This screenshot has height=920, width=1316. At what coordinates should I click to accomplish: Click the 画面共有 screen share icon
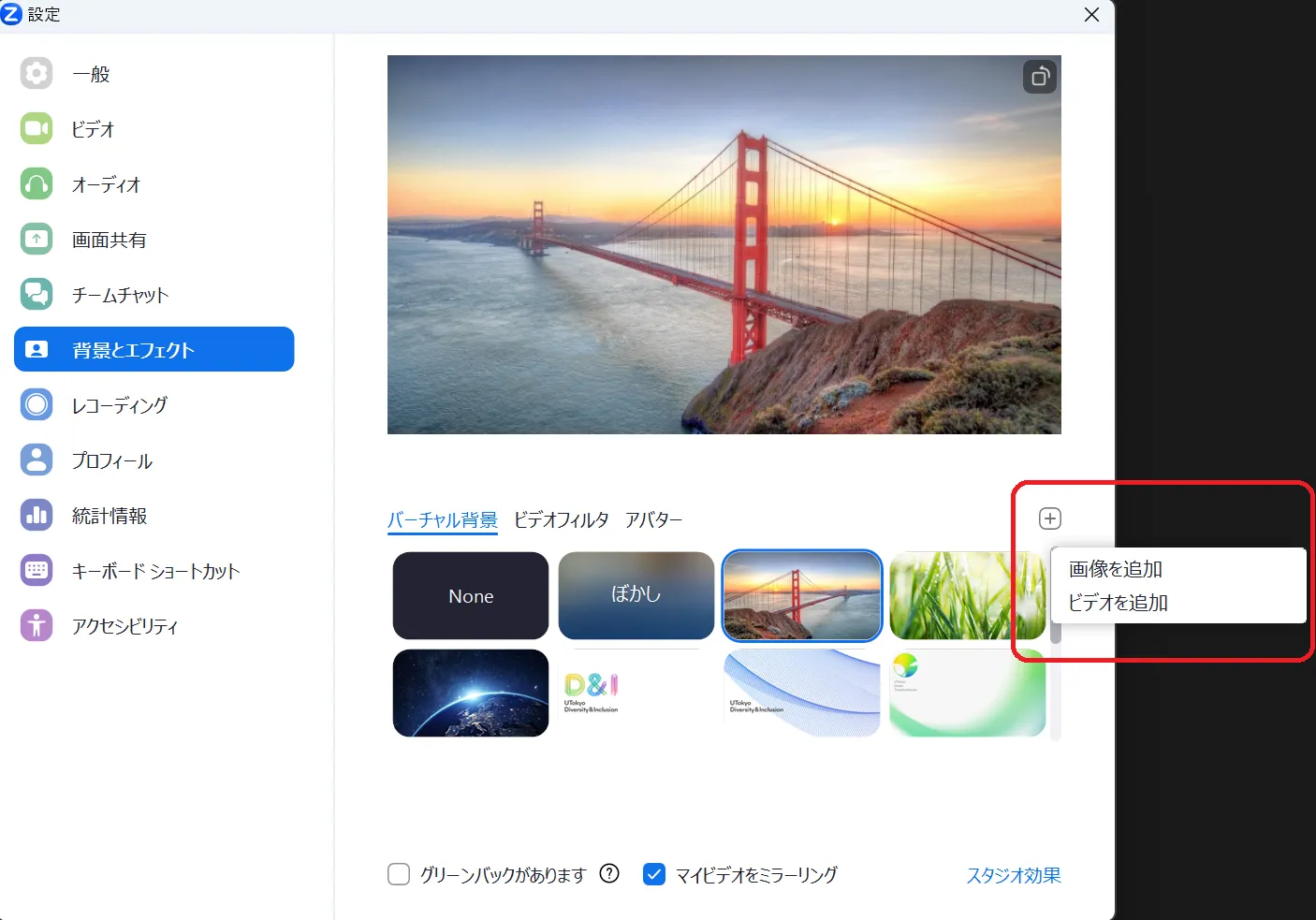pyautogui.click(x=37, y=239)
